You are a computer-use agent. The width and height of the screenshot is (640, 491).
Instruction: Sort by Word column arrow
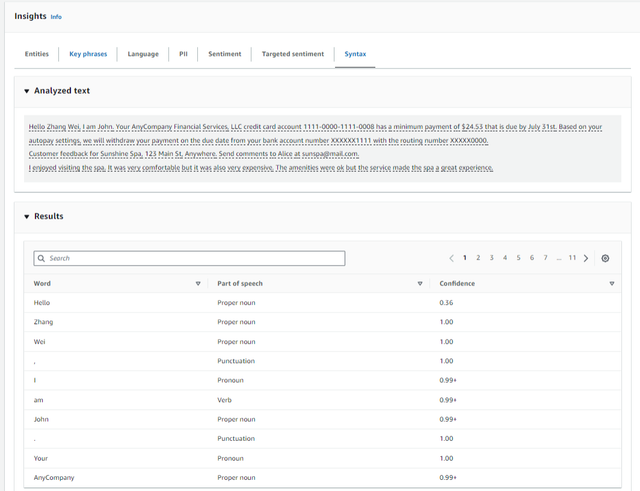[198, 284]
